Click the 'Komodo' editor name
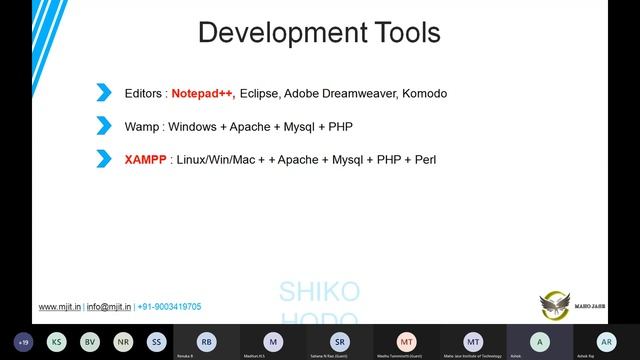This screenshot has height=360, width=640. (x=424, y=93)
